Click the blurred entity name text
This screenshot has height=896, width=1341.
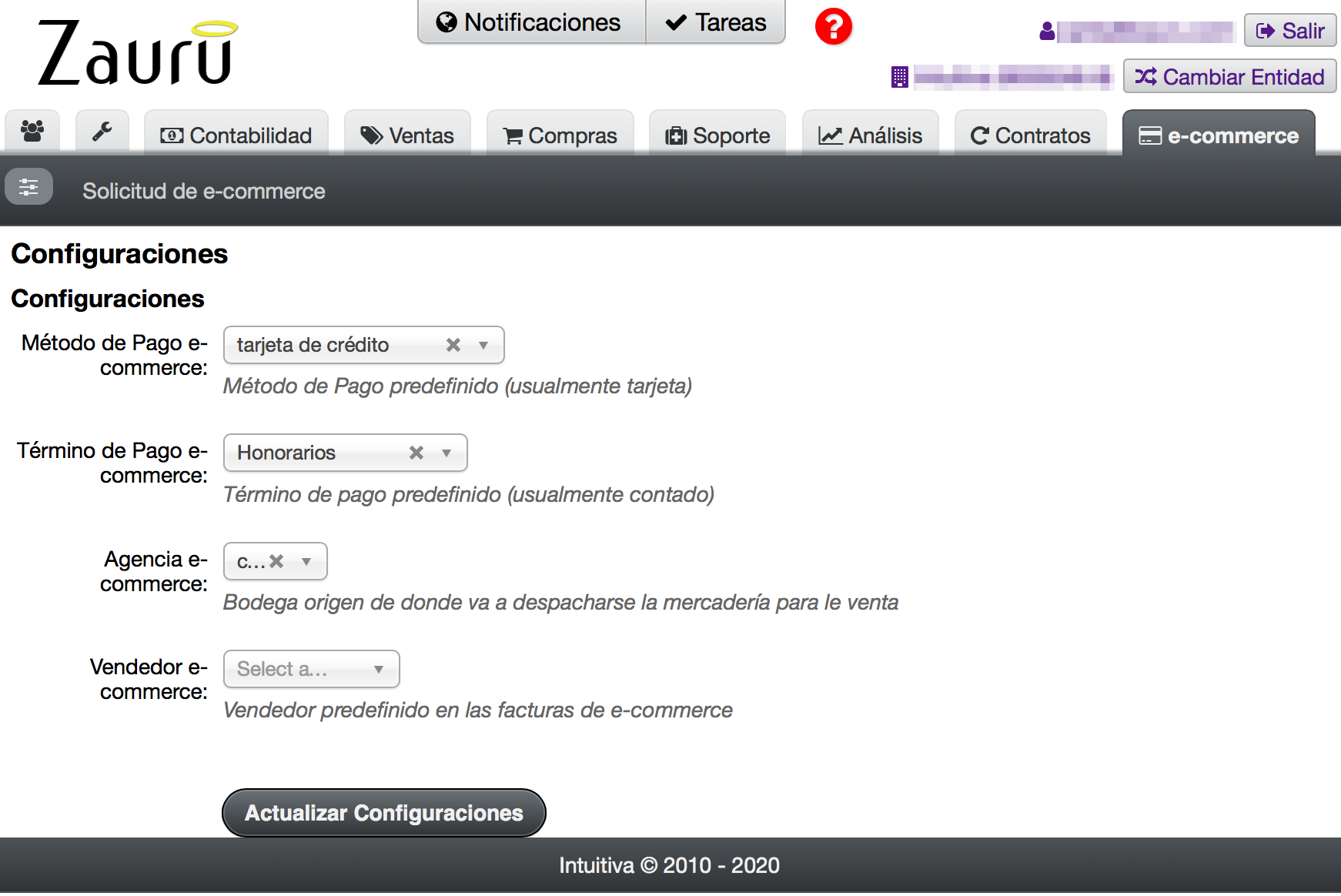point(1014,76)
